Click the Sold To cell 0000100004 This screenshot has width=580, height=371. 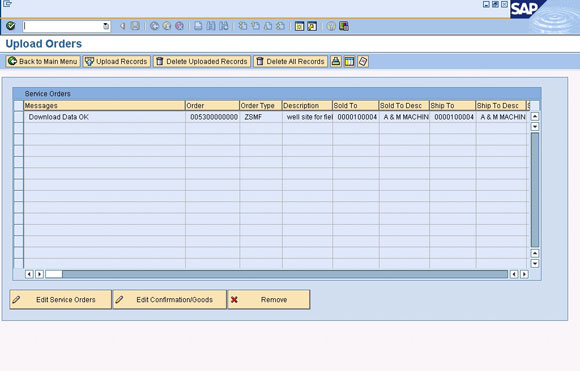click(356, 117)
